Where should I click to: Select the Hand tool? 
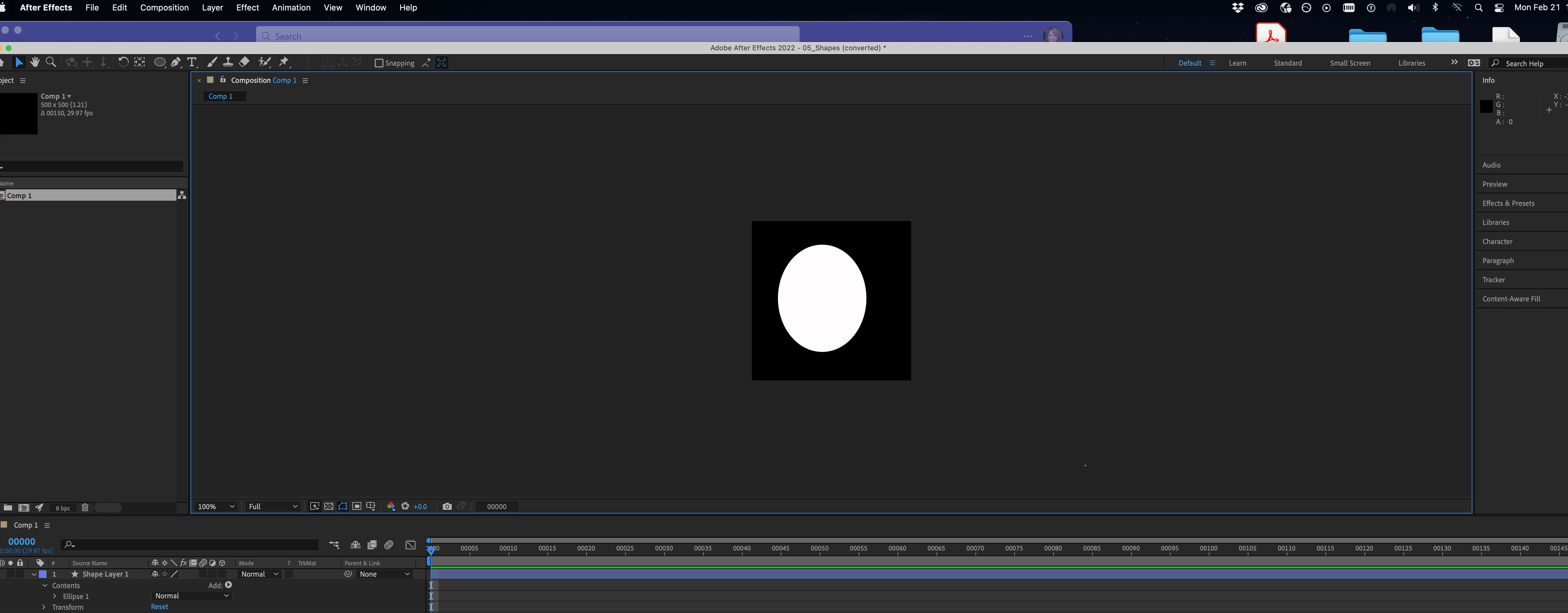[x=35, y=62]
